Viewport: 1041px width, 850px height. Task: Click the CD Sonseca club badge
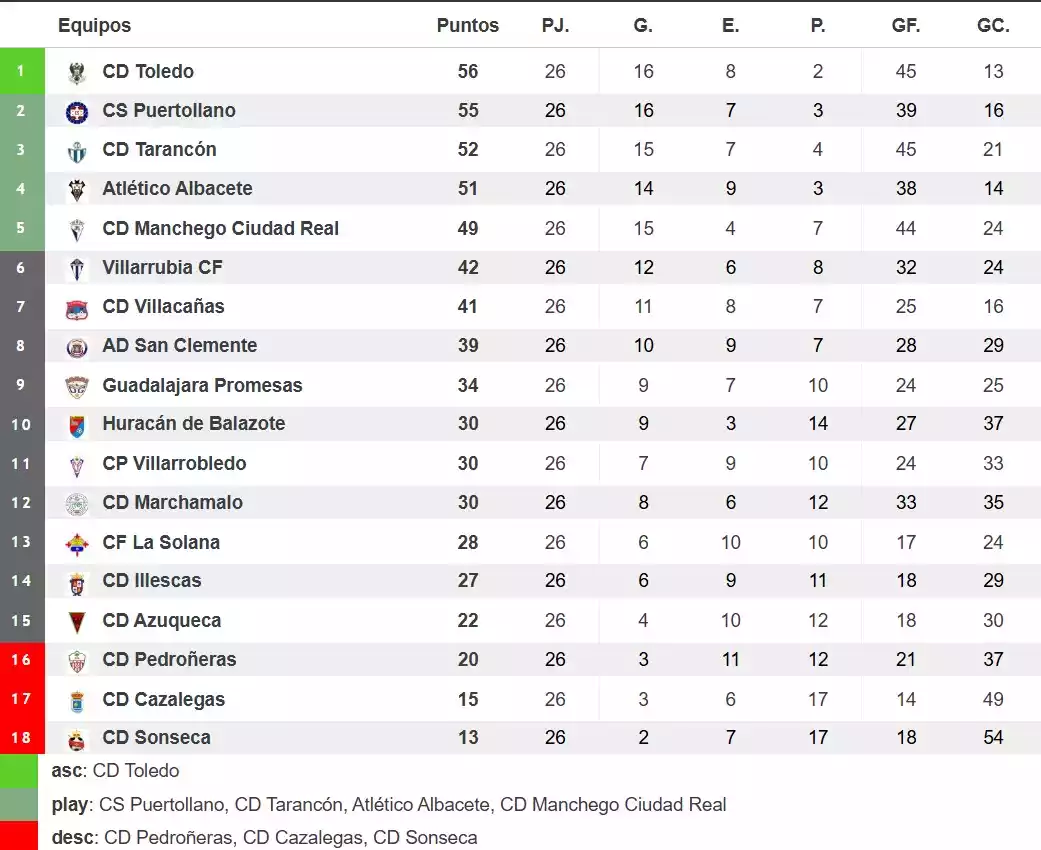point(77,739)
